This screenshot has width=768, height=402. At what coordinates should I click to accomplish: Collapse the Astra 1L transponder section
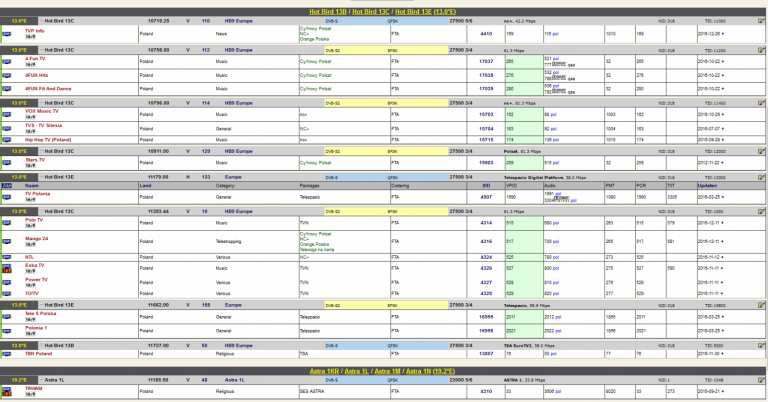pyautogui.click(x=42, y=380)
